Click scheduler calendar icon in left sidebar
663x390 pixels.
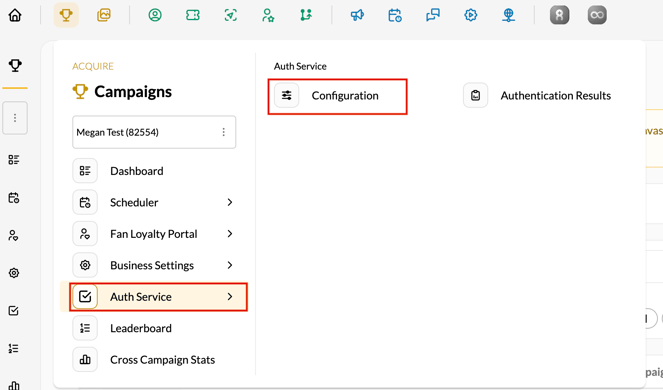coord(14,198)
